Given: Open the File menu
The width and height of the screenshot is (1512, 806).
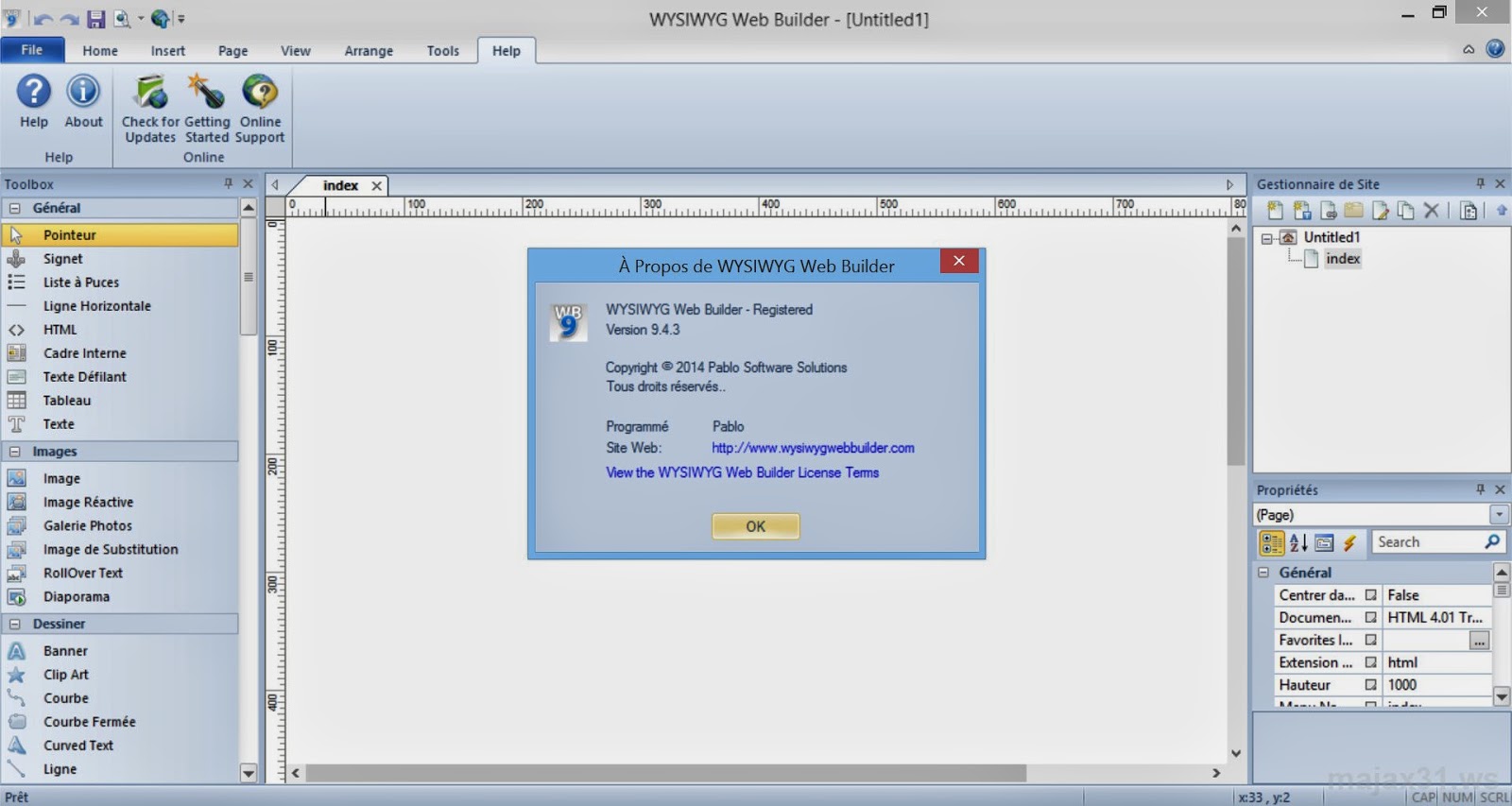Looking at the screenshot, I should tap(32, 50).
